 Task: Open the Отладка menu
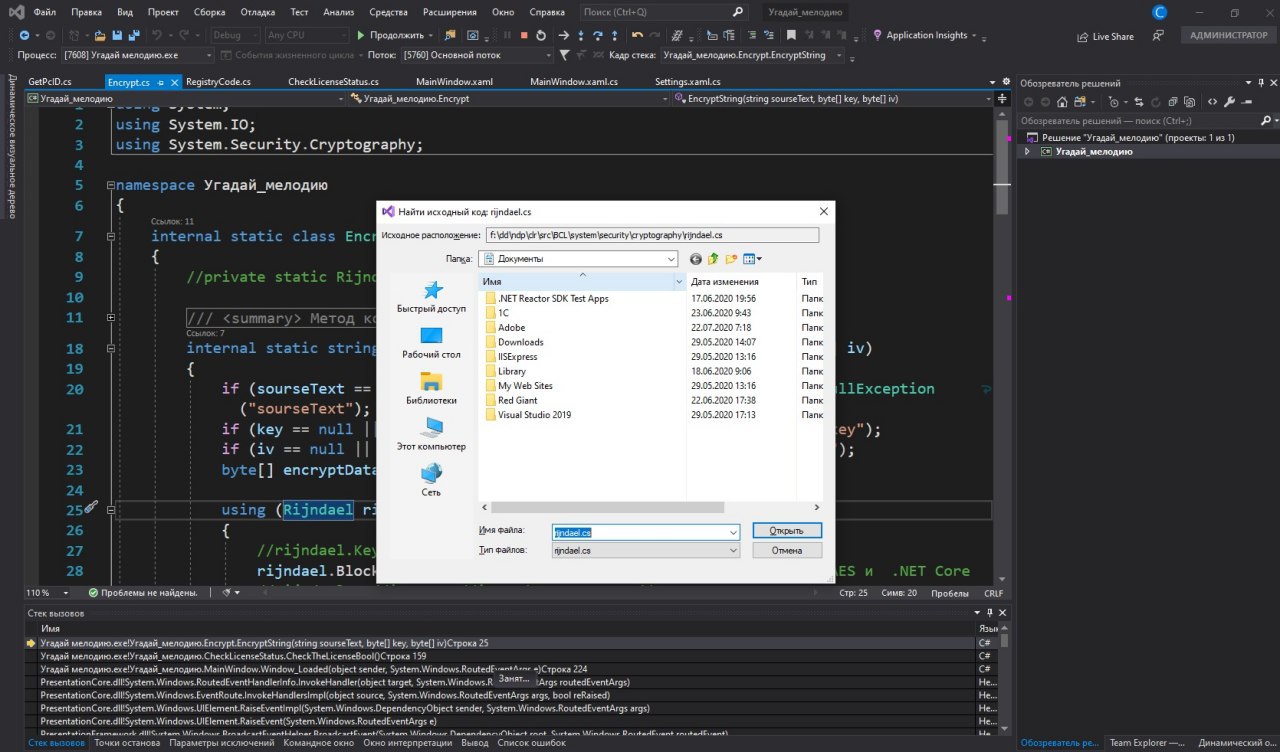tap(257, 13)
